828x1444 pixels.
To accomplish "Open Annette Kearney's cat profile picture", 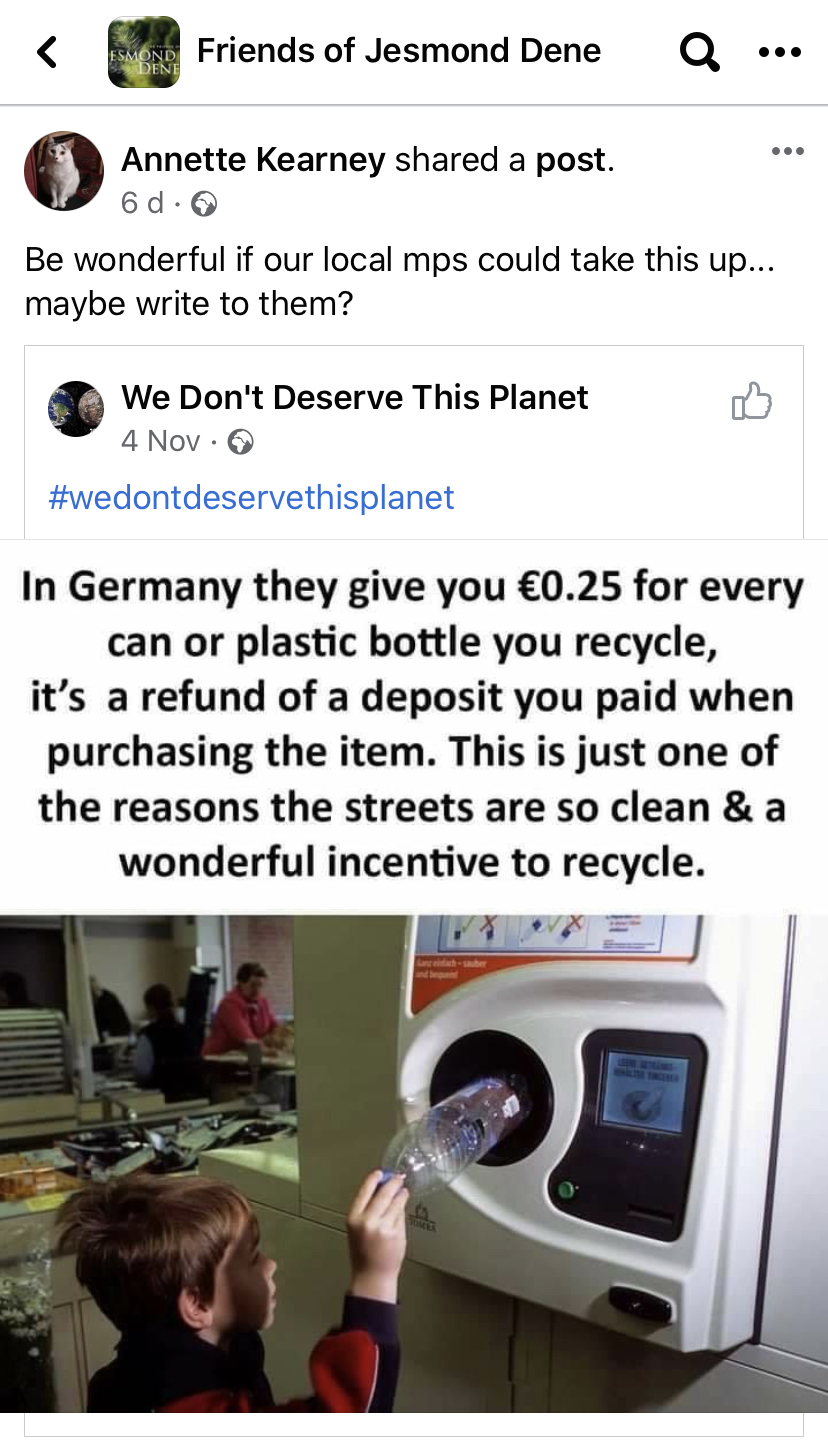I will click(64, 171).
